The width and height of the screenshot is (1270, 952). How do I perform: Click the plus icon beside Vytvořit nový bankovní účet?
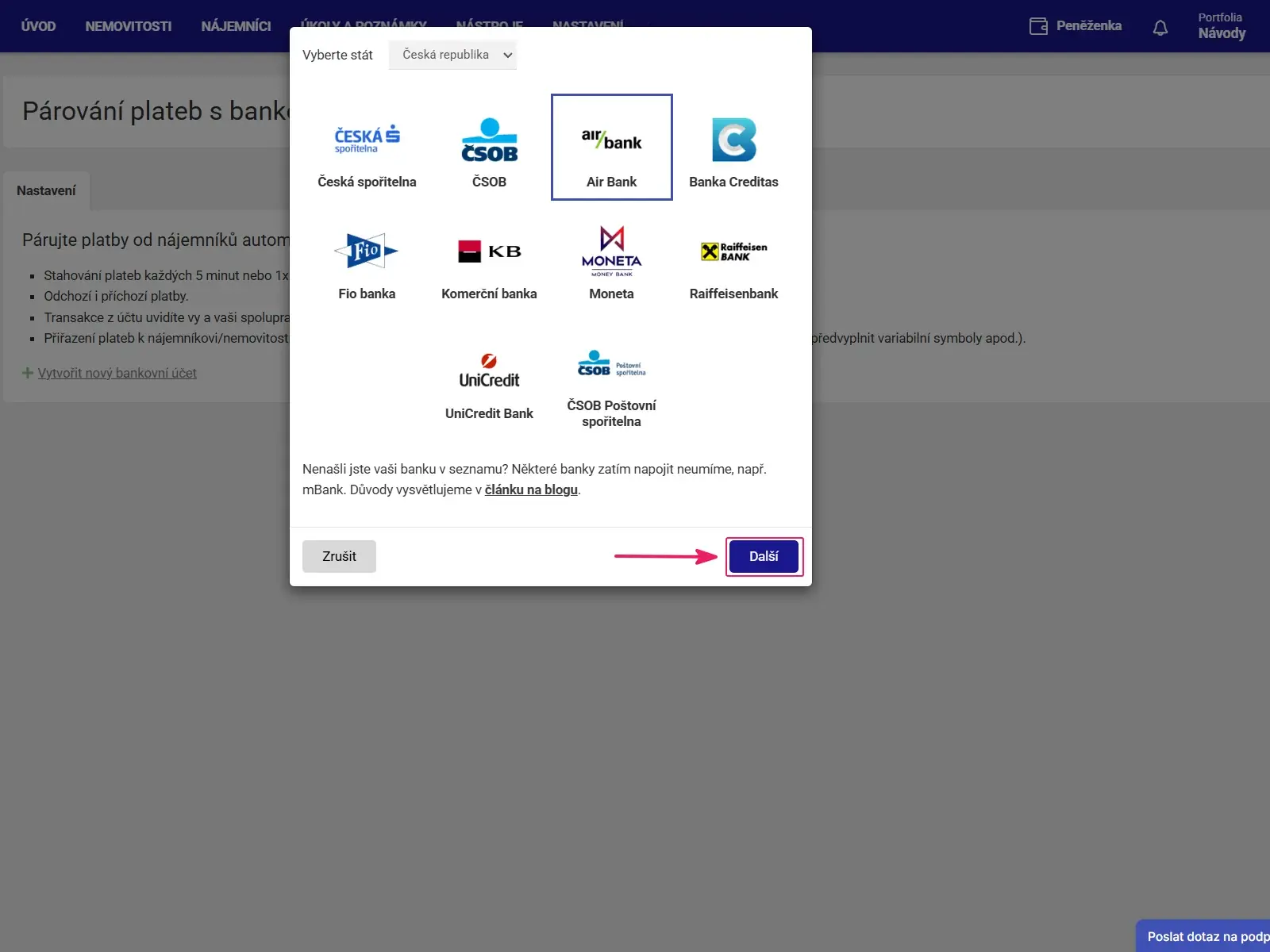click(28, 373)
